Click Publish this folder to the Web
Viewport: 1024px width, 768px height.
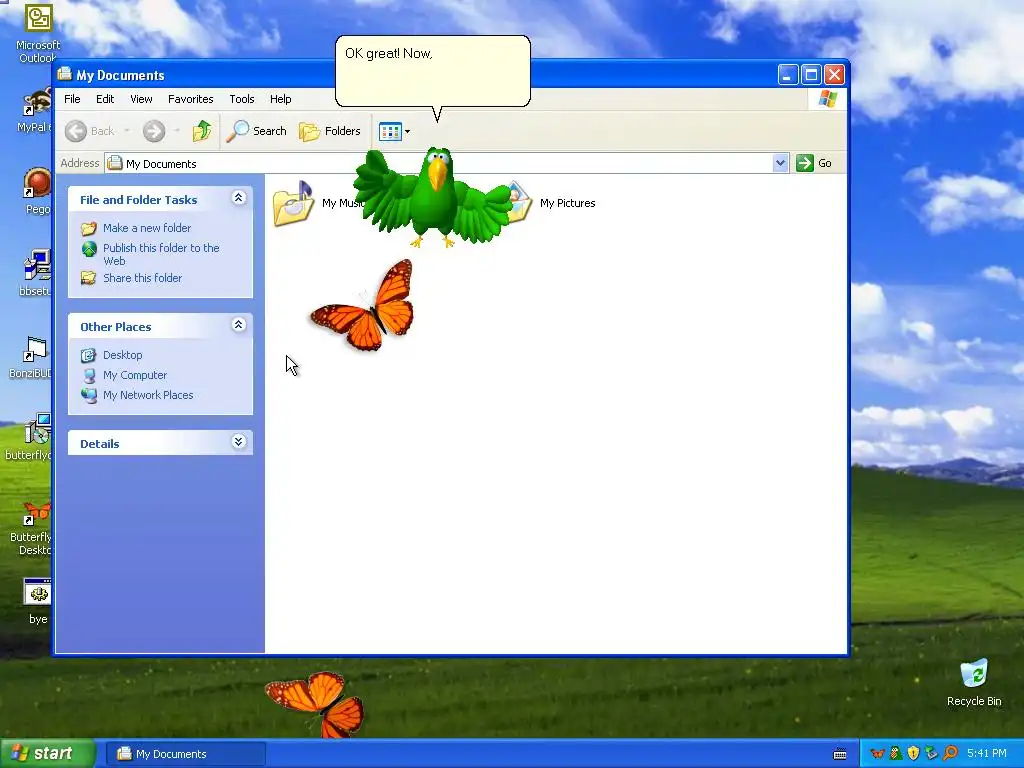pos(161,254)
